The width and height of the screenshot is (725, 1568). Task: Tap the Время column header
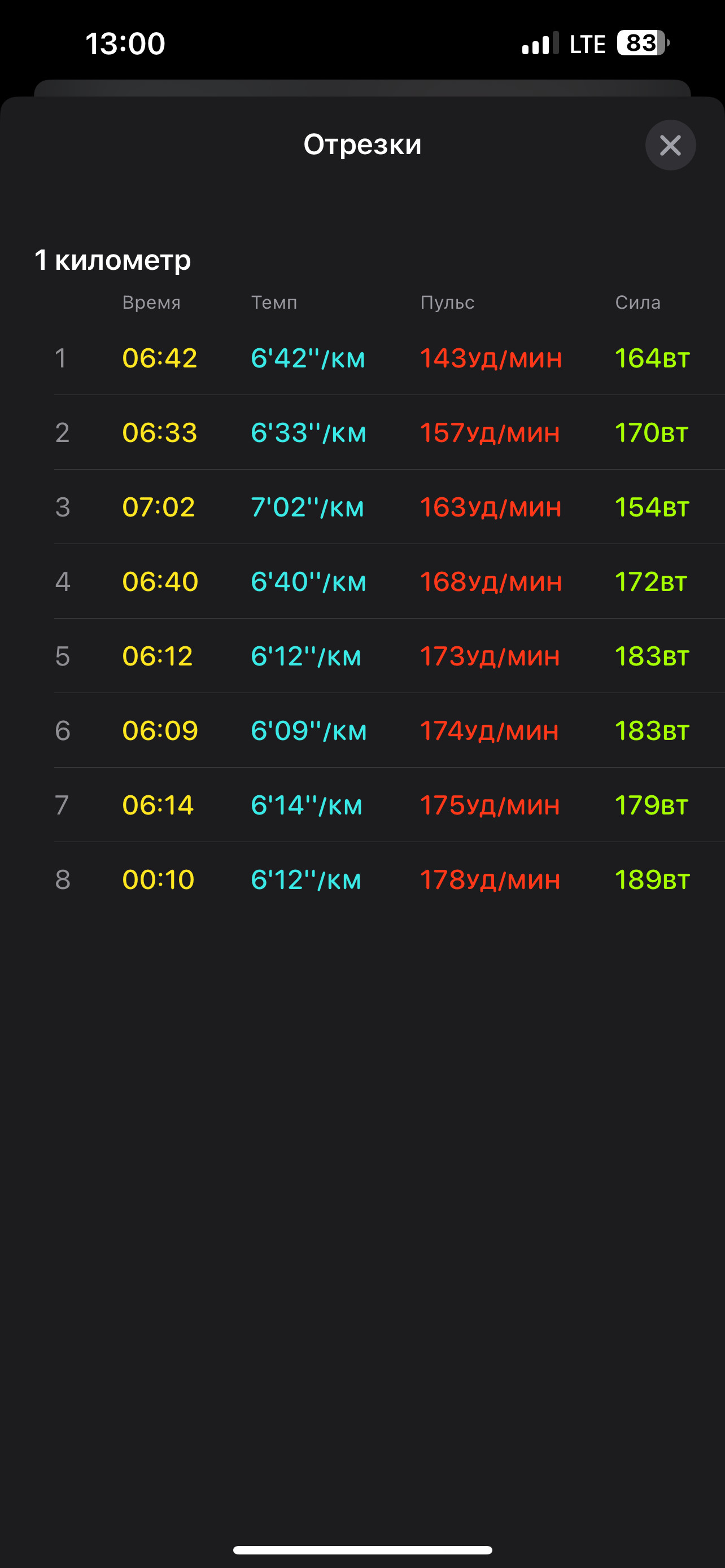[151, 303]
